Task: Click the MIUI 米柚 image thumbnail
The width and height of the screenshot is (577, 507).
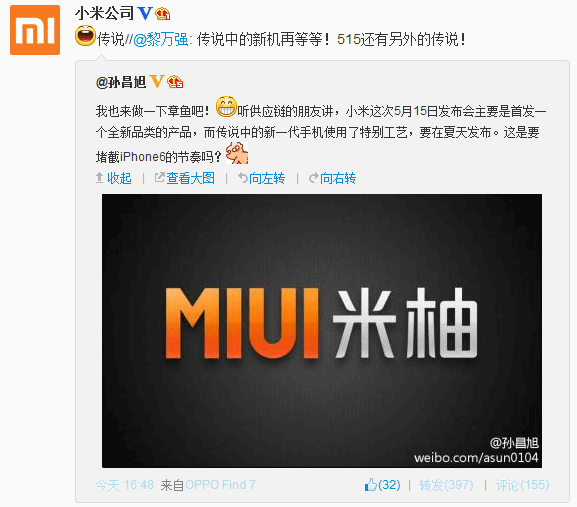Action: click(x=322, y=331)
